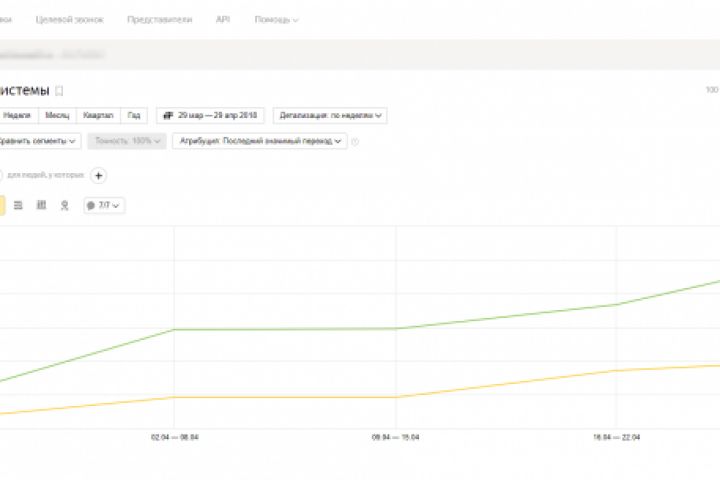Open the Детализация: по неделям dropdown
720x480 pixels.
click(x=330, y=115)
